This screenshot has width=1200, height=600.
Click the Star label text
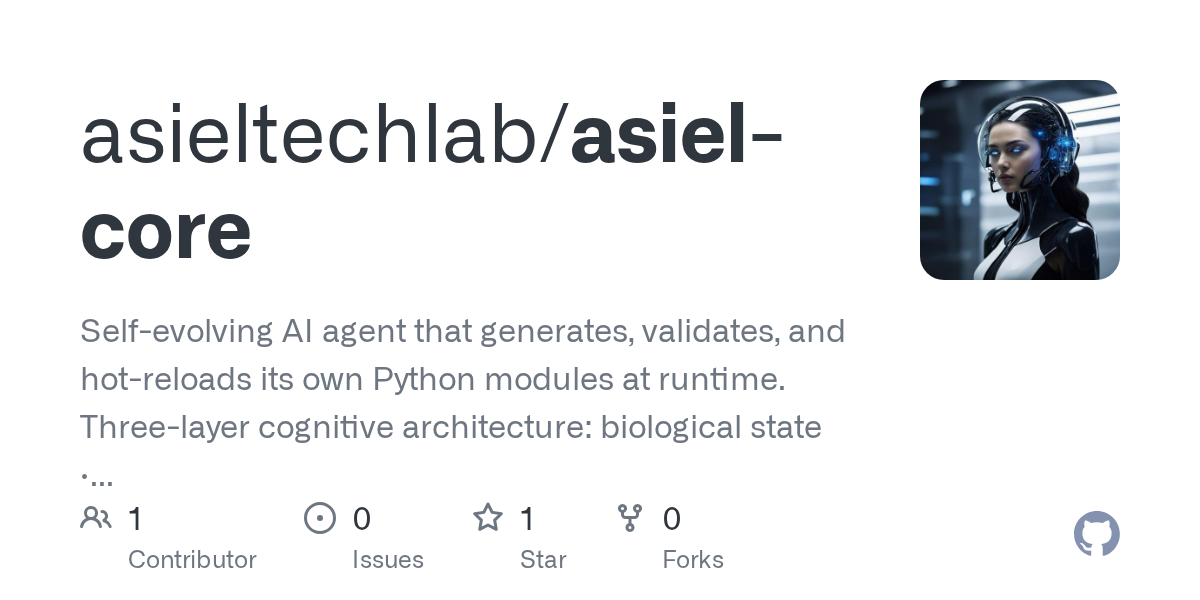click(x=543, y=560)
